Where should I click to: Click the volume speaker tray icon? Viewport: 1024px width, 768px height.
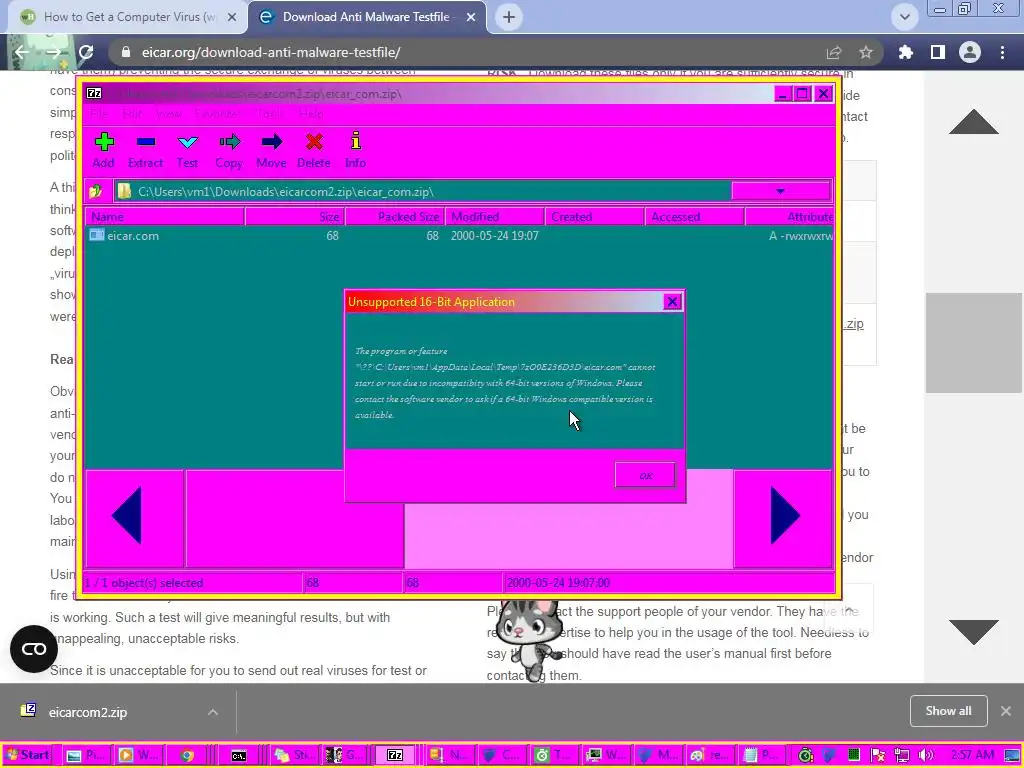click(926, 755)
